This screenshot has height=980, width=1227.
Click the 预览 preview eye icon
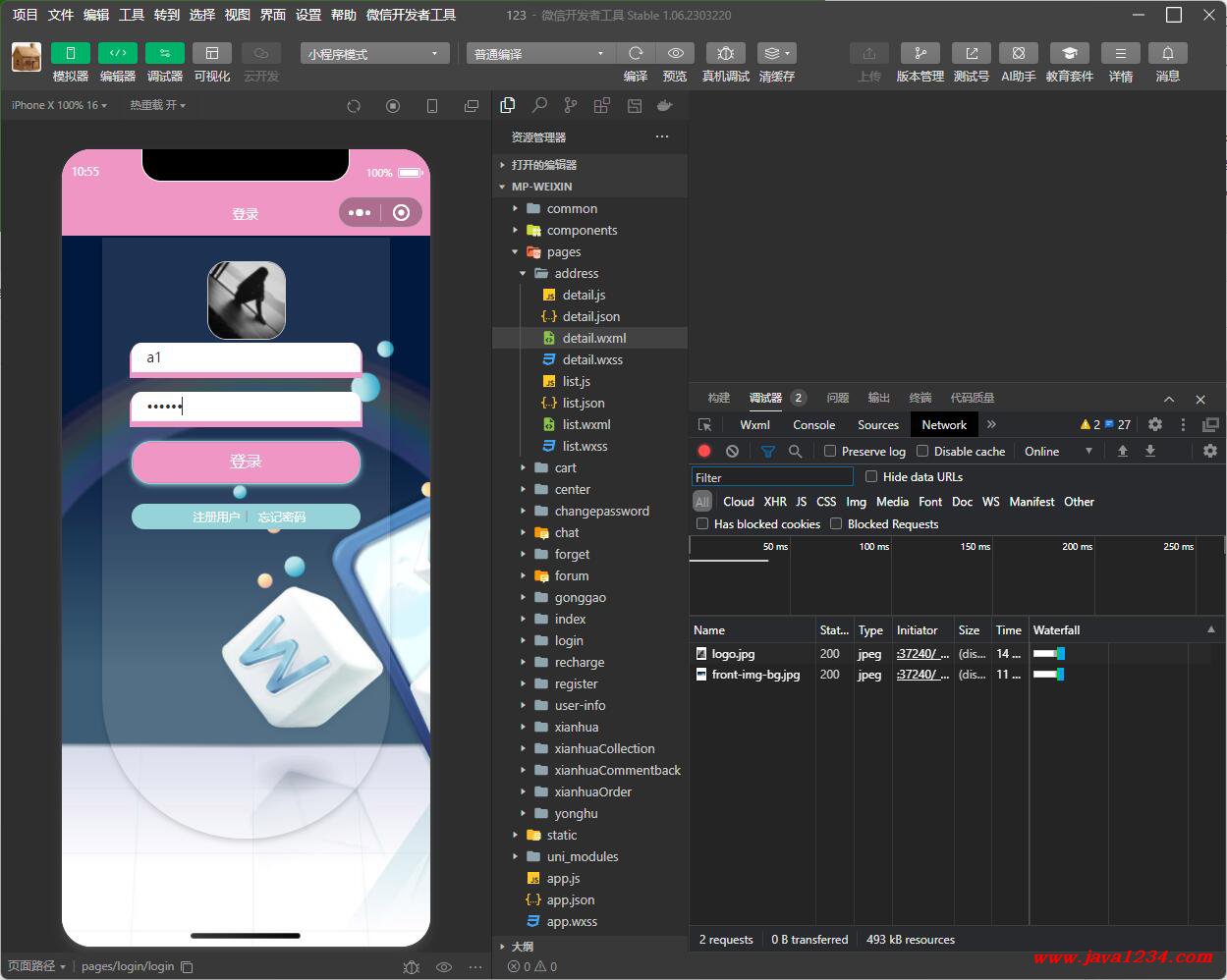click(x=675, y=53)
